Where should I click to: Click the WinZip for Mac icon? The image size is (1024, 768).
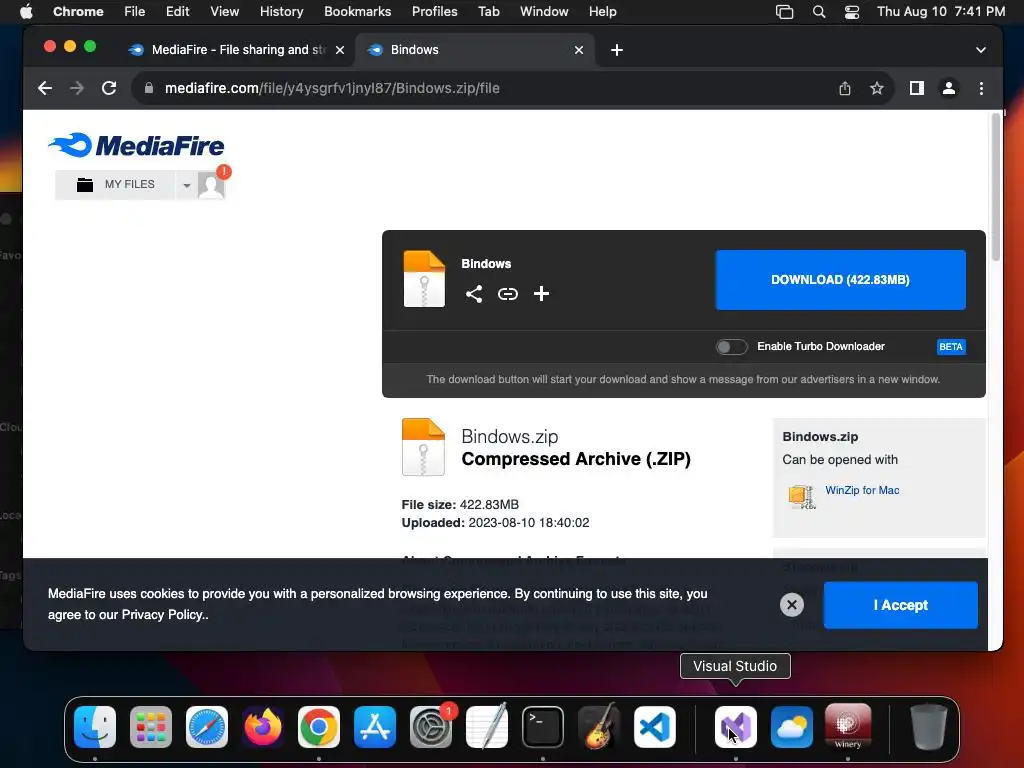pyautogui.click(x=801, y=497)
